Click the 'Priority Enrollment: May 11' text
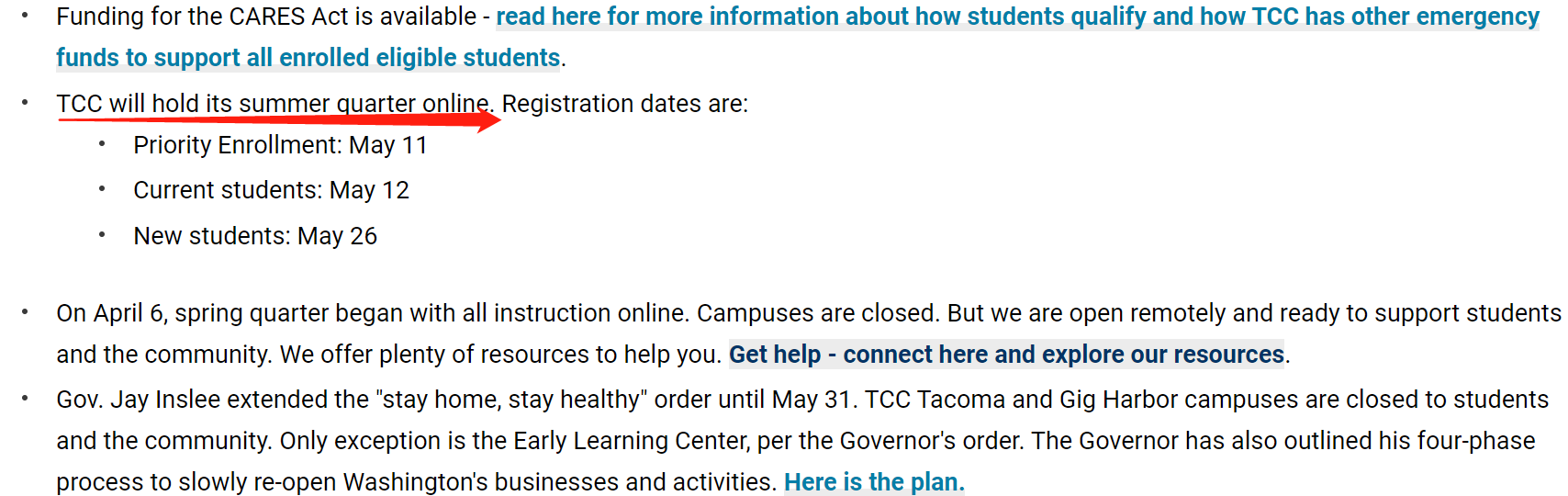 point(280,145)
